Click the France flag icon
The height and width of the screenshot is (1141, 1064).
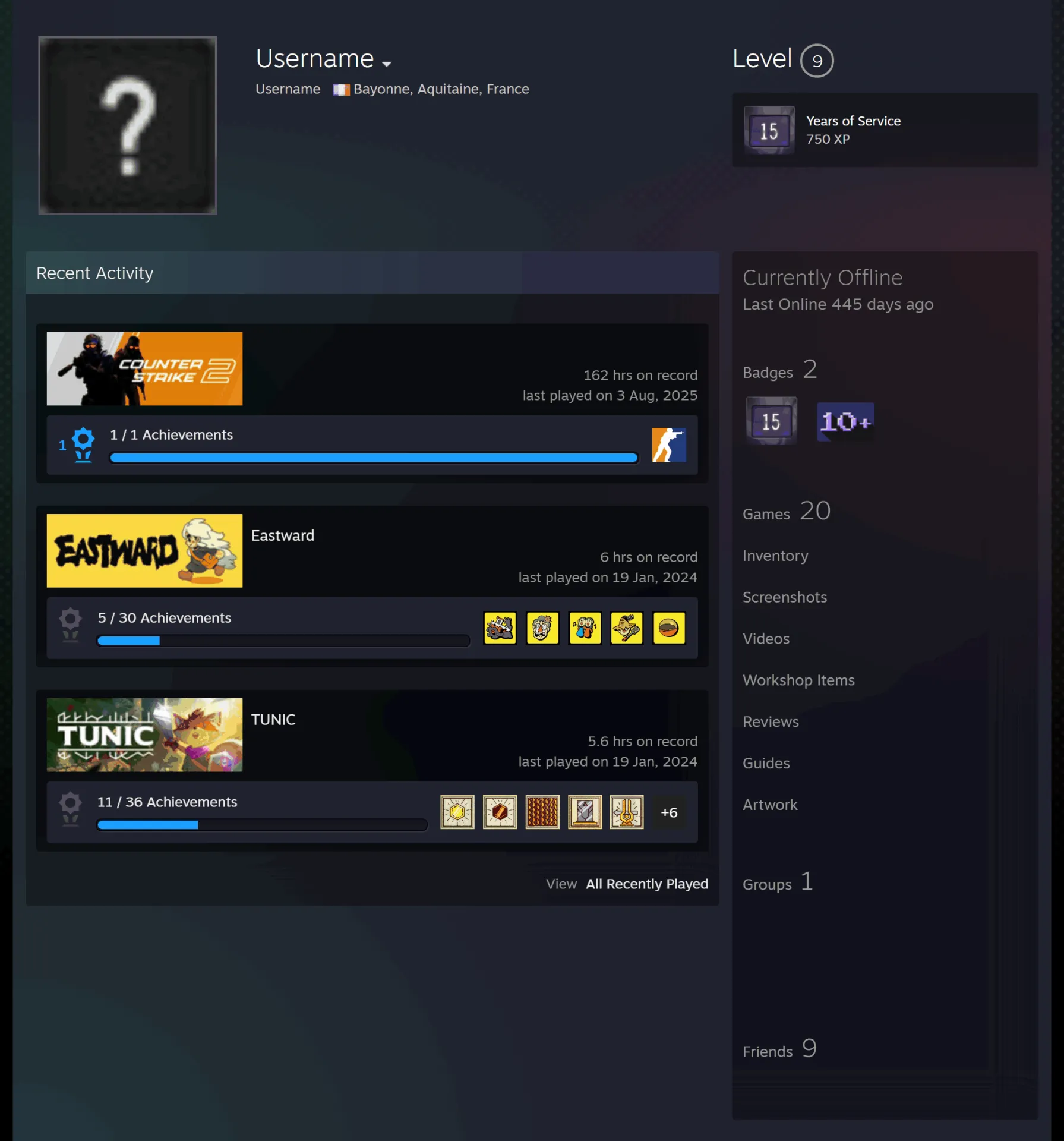coord(341,90)
